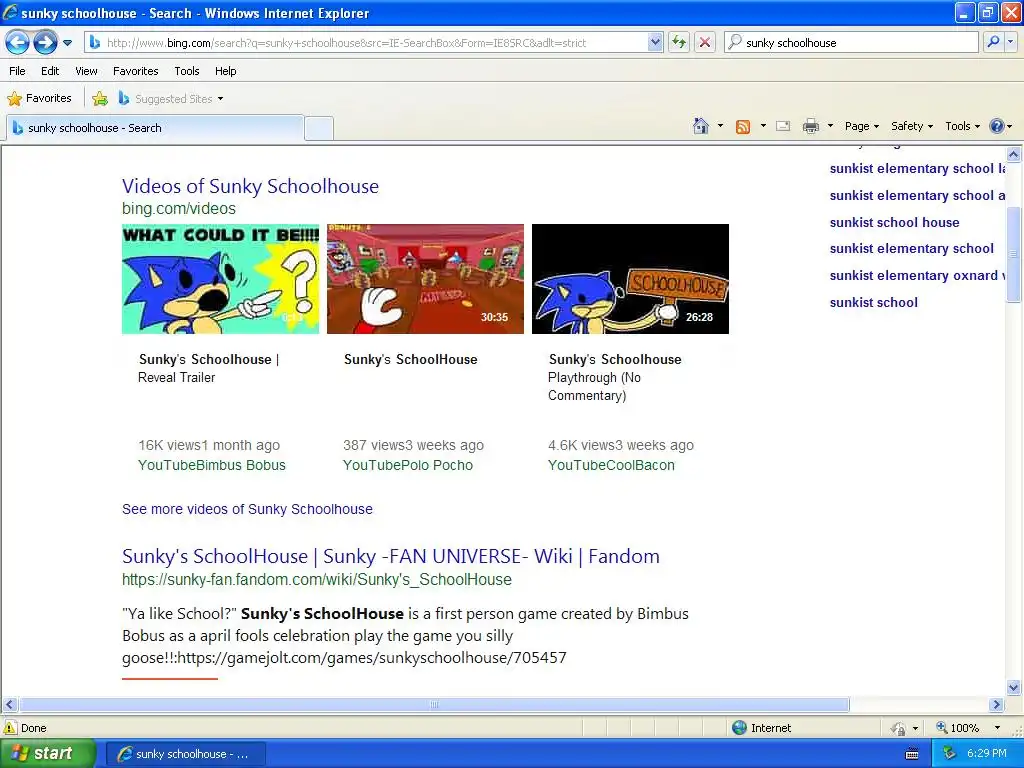Image resolution: width=1024 pixels, height=768 pixels.
Task: Select sunky schoolhouse taskbar button
Action: (x=185, y=754)
